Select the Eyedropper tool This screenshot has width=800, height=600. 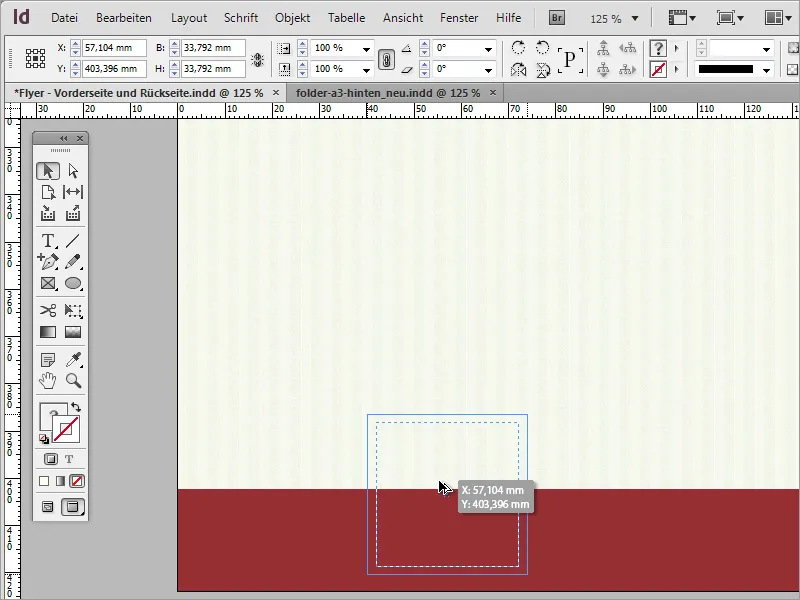click(73, 360)
